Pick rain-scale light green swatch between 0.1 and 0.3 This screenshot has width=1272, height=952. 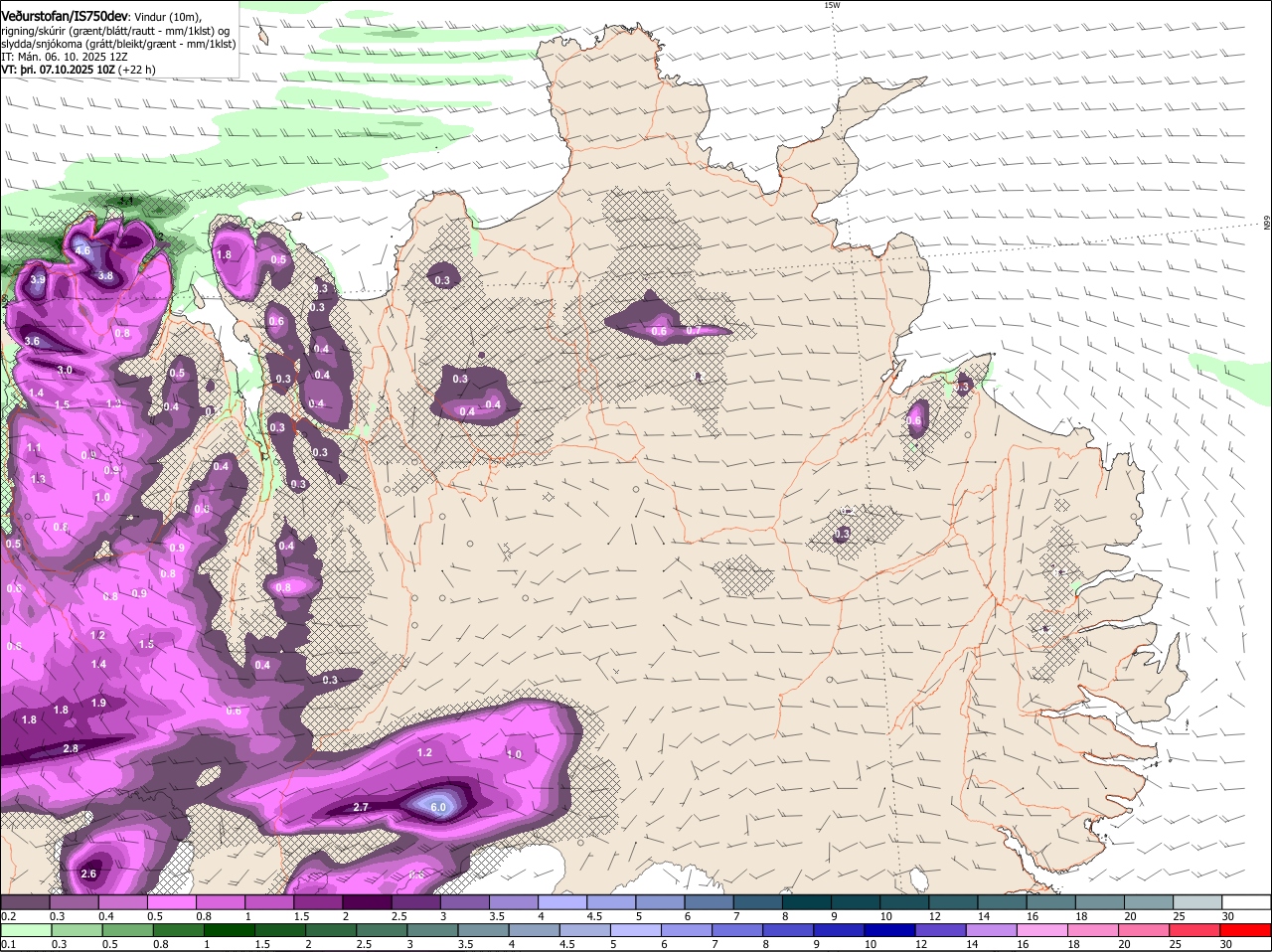click(25, 930)
